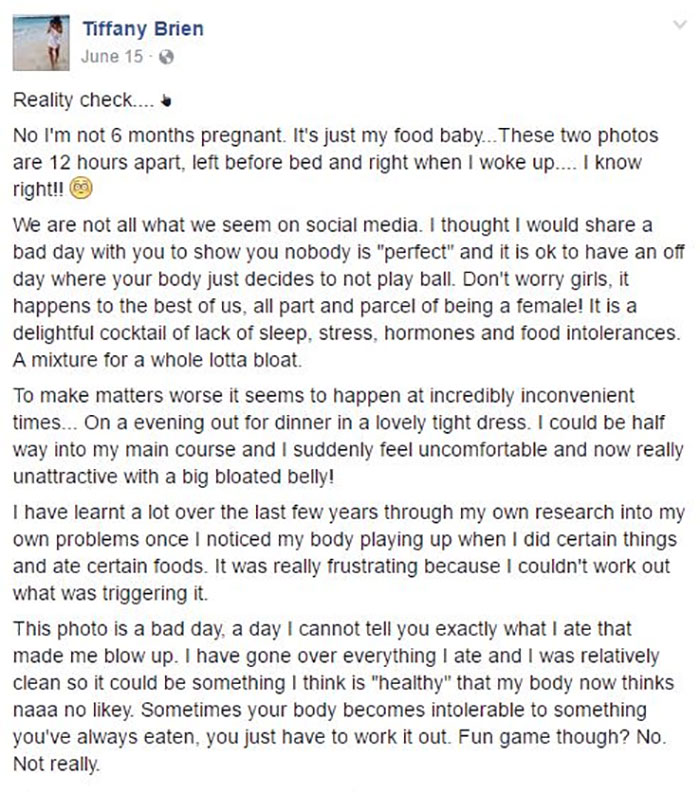Click the quoted word "healthy" in the post
The height and width of the screenshot is (792, 700).
[411, 683]
